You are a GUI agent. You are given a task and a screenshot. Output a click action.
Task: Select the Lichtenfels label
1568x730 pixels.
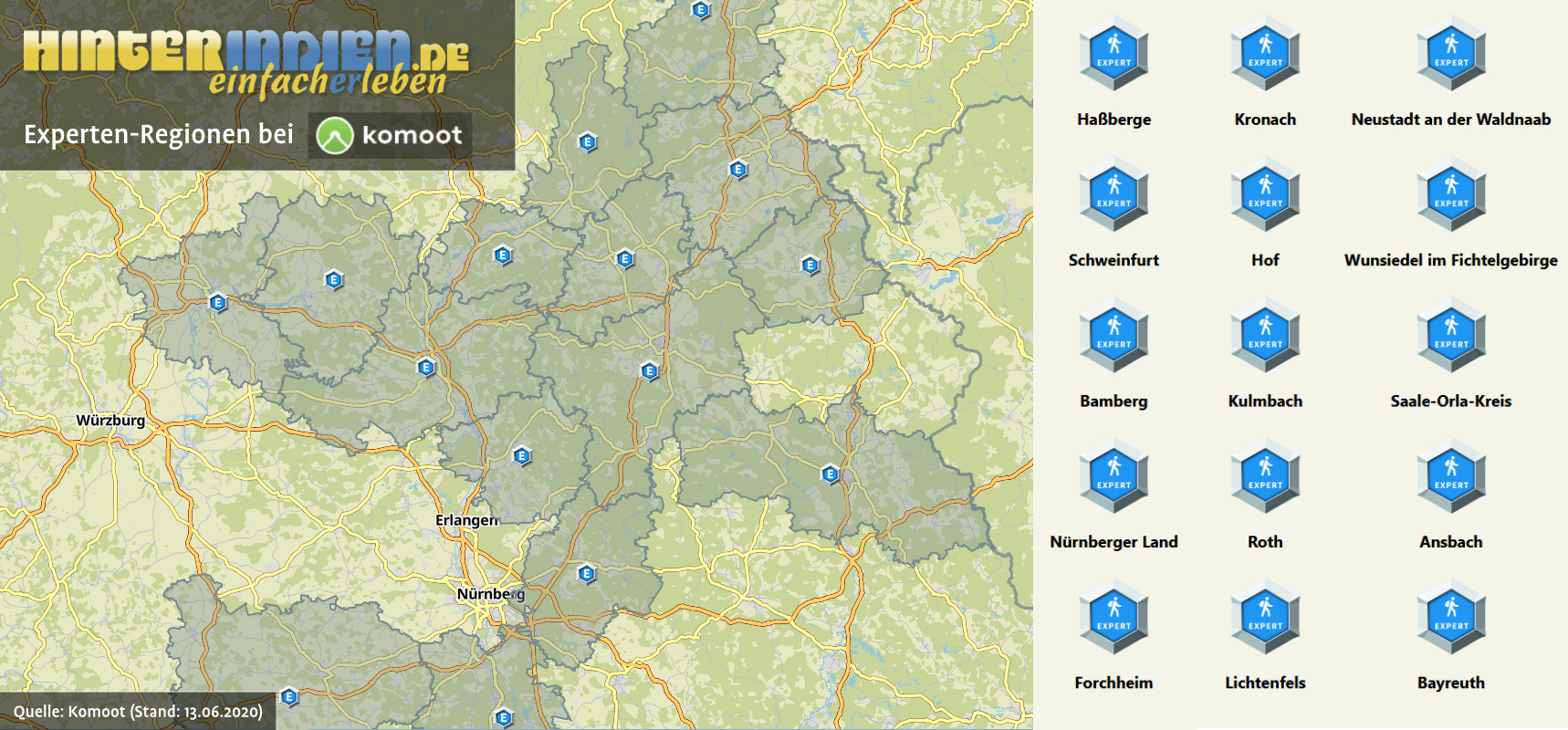tap(1265, 683)
